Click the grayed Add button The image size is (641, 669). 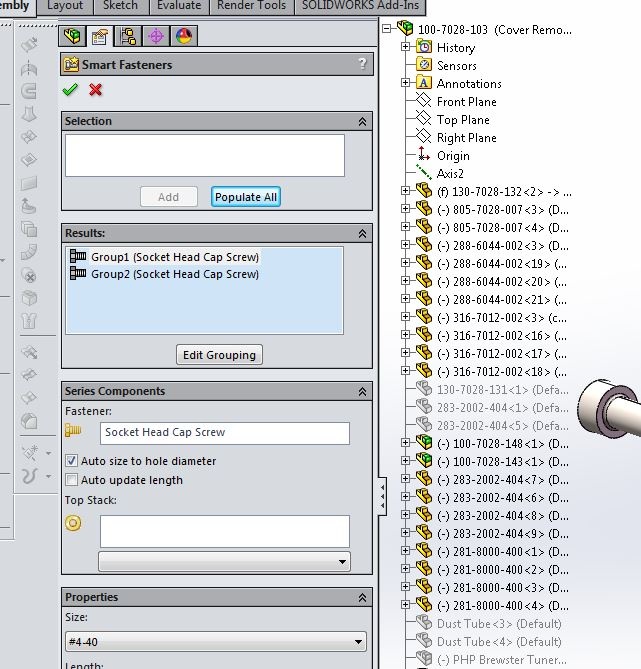169,197
